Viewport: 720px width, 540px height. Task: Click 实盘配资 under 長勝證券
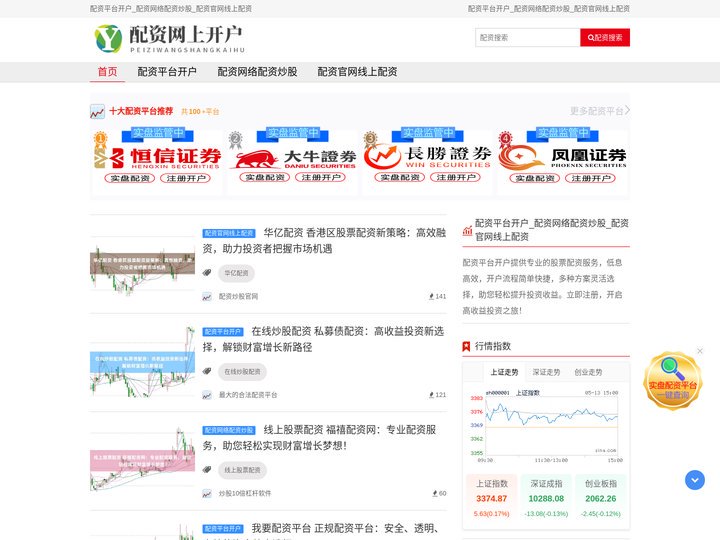click(x=400, y=177)
